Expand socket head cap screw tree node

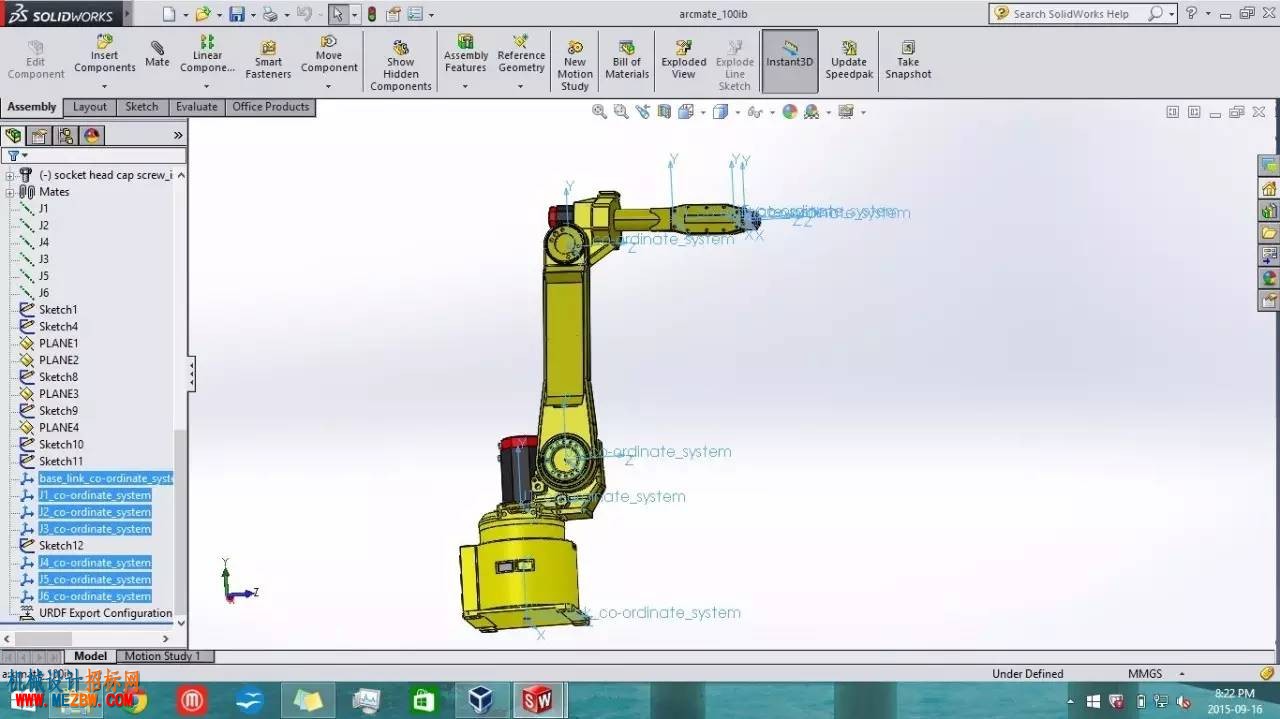click(9, 175)
